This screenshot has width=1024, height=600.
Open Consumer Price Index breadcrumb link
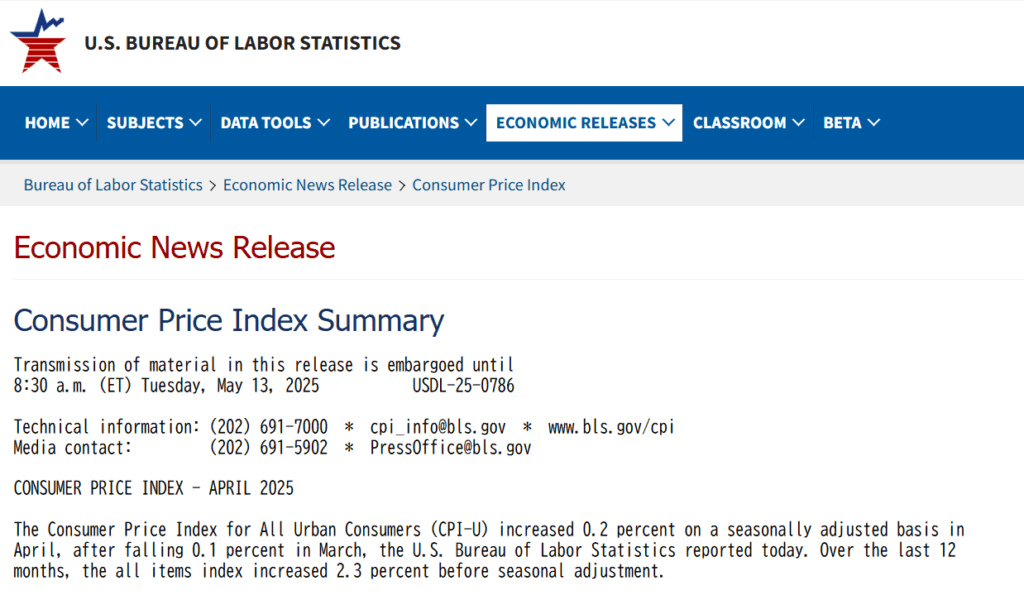coord(488,185)
